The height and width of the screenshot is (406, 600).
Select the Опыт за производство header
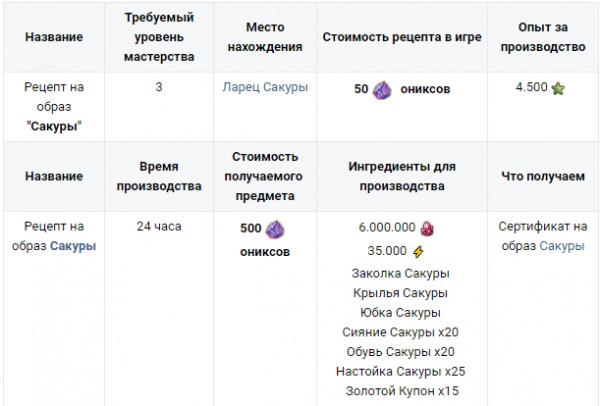pos(545,36)
